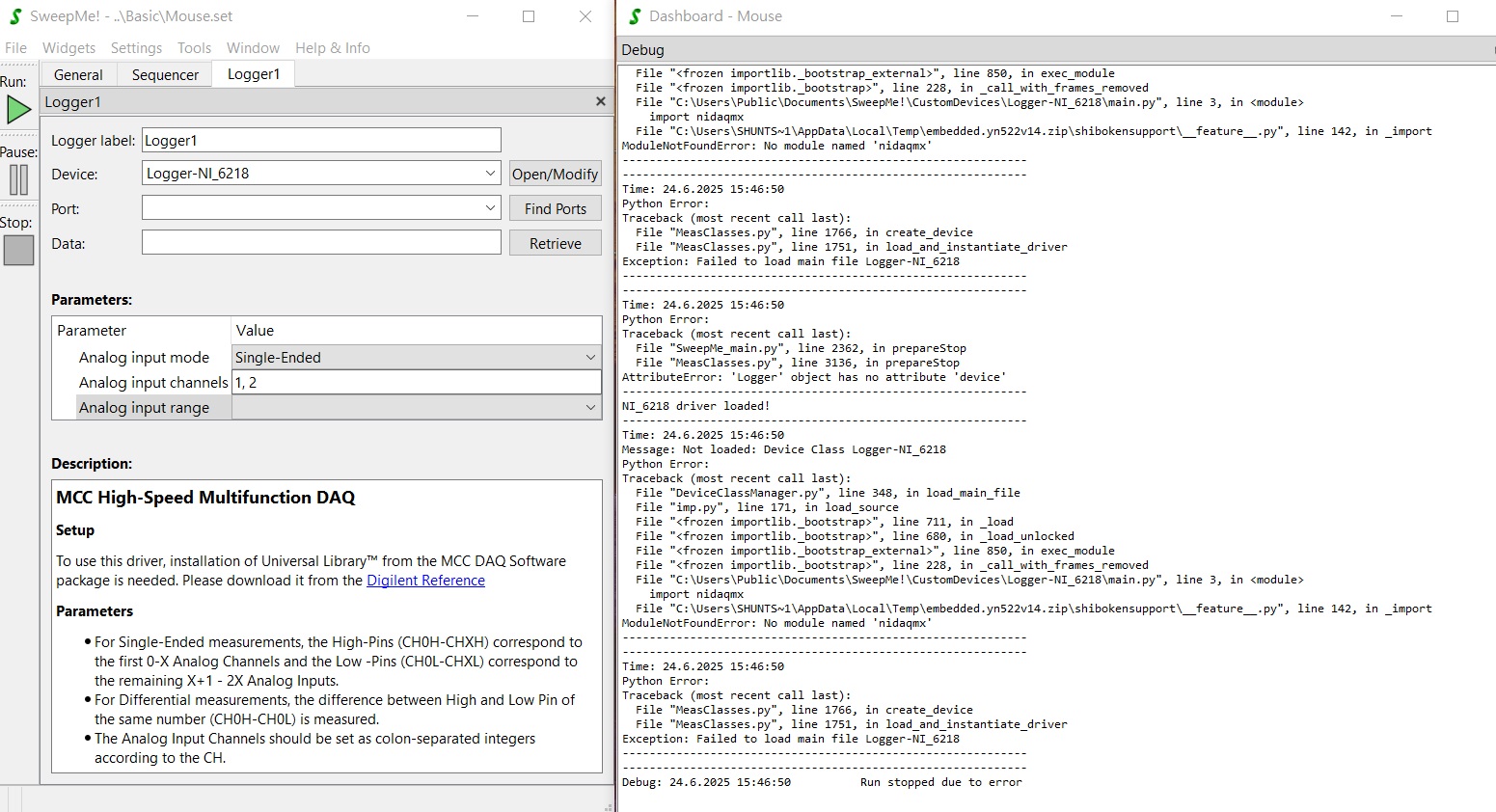This screenshot has width=1496, height=812.
Task: Select the Analog input range parameter row label
Action: [144, 407]
